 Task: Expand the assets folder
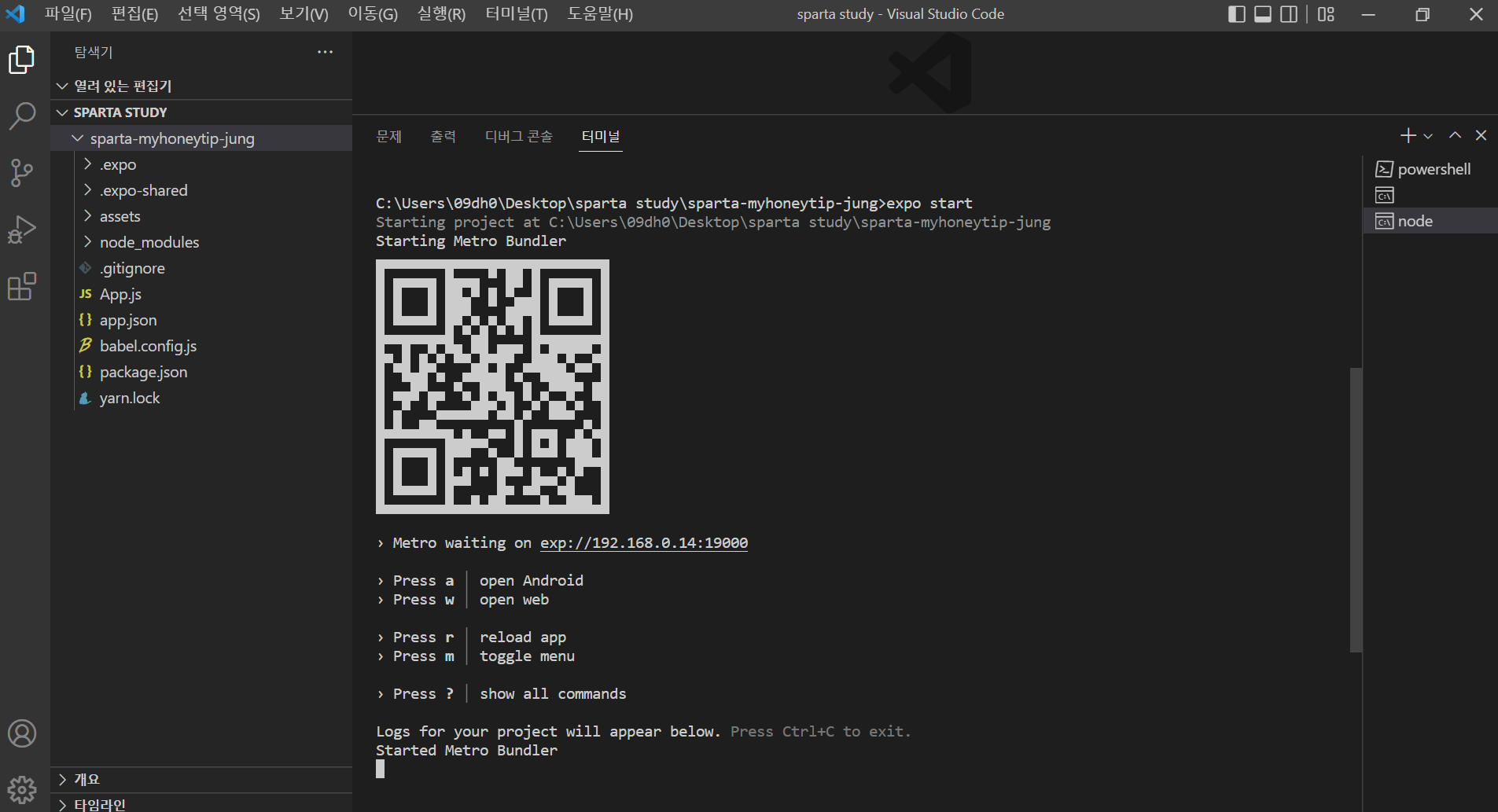click(201, 216)
